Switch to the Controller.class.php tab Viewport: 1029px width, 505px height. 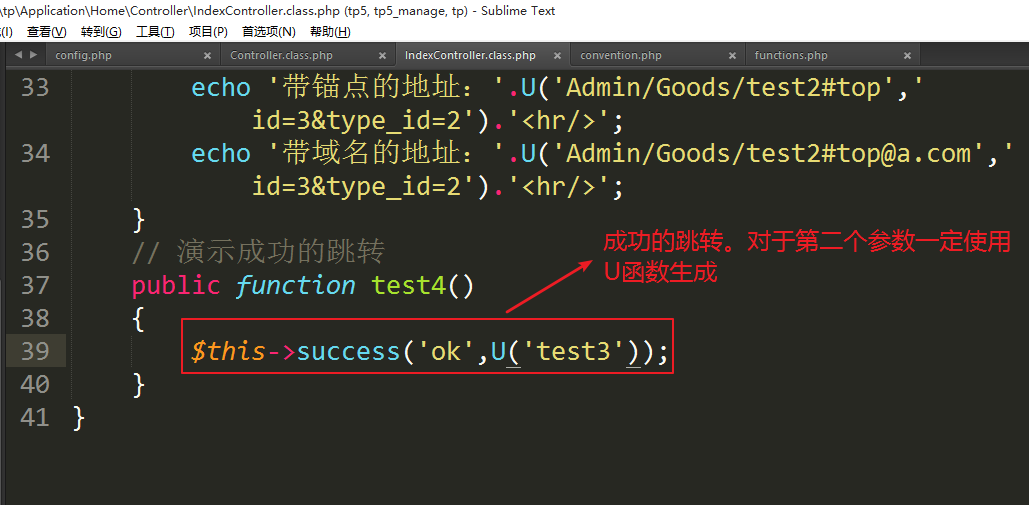pyautogui.click(x=281, y=56)
